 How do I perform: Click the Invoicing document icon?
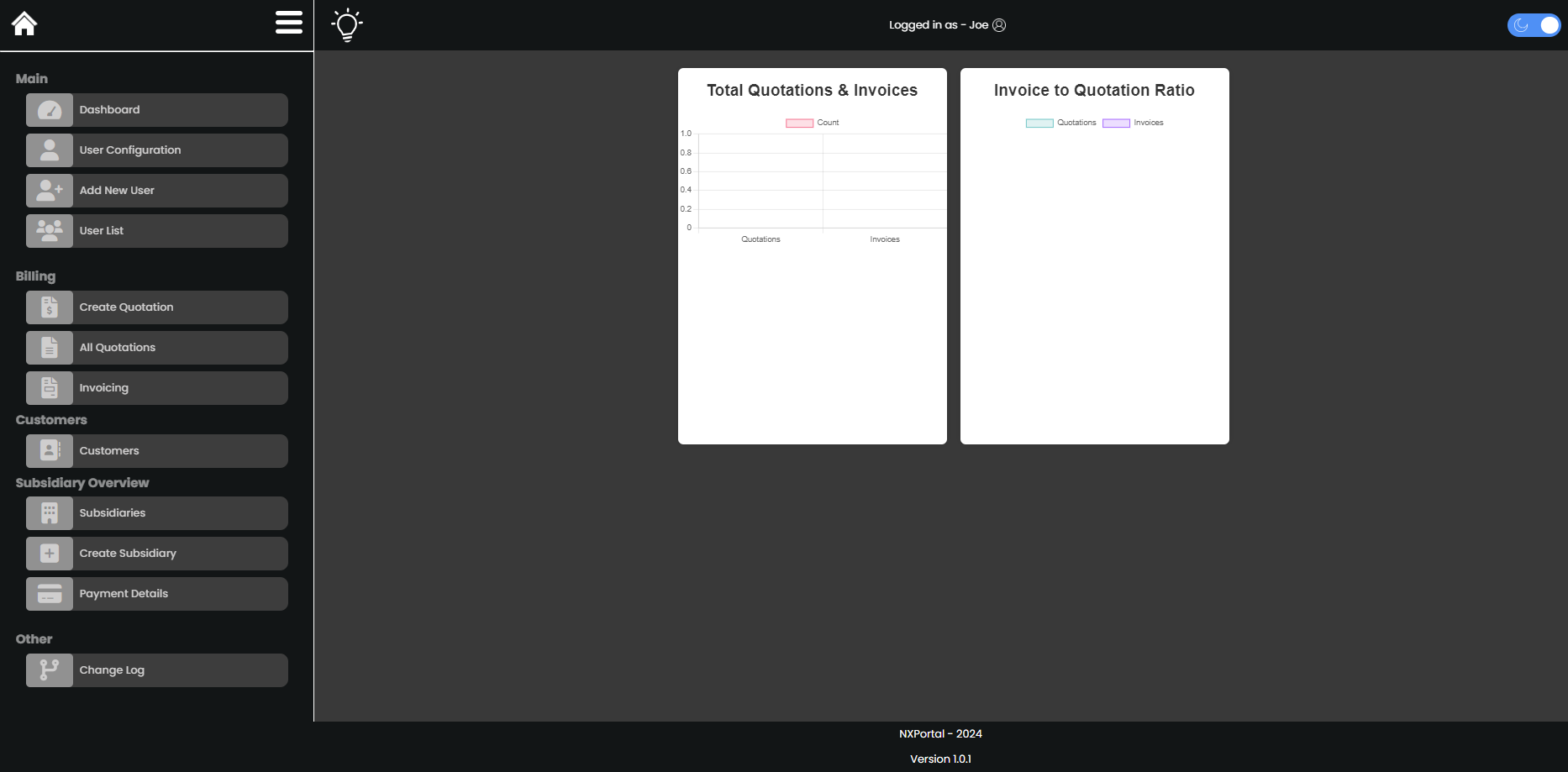tap(50, 388)
